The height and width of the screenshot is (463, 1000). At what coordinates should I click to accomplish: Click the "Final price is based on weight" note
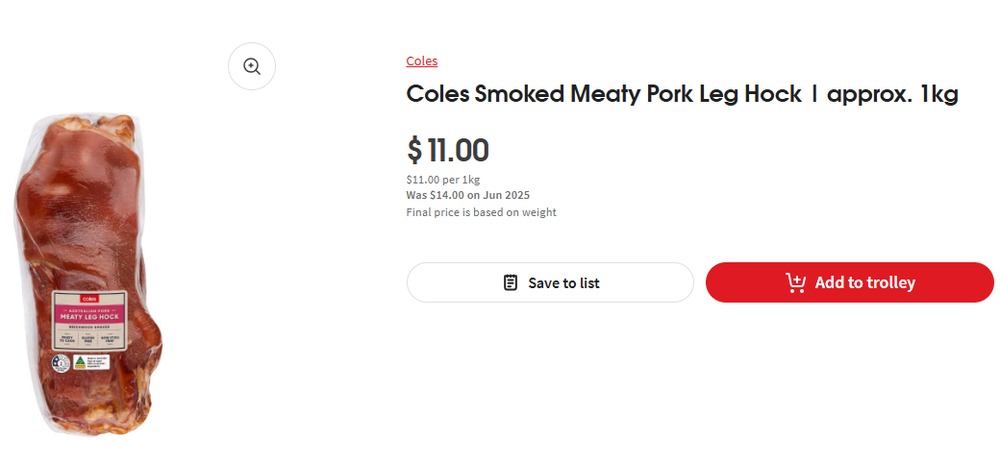click(481, 212)
